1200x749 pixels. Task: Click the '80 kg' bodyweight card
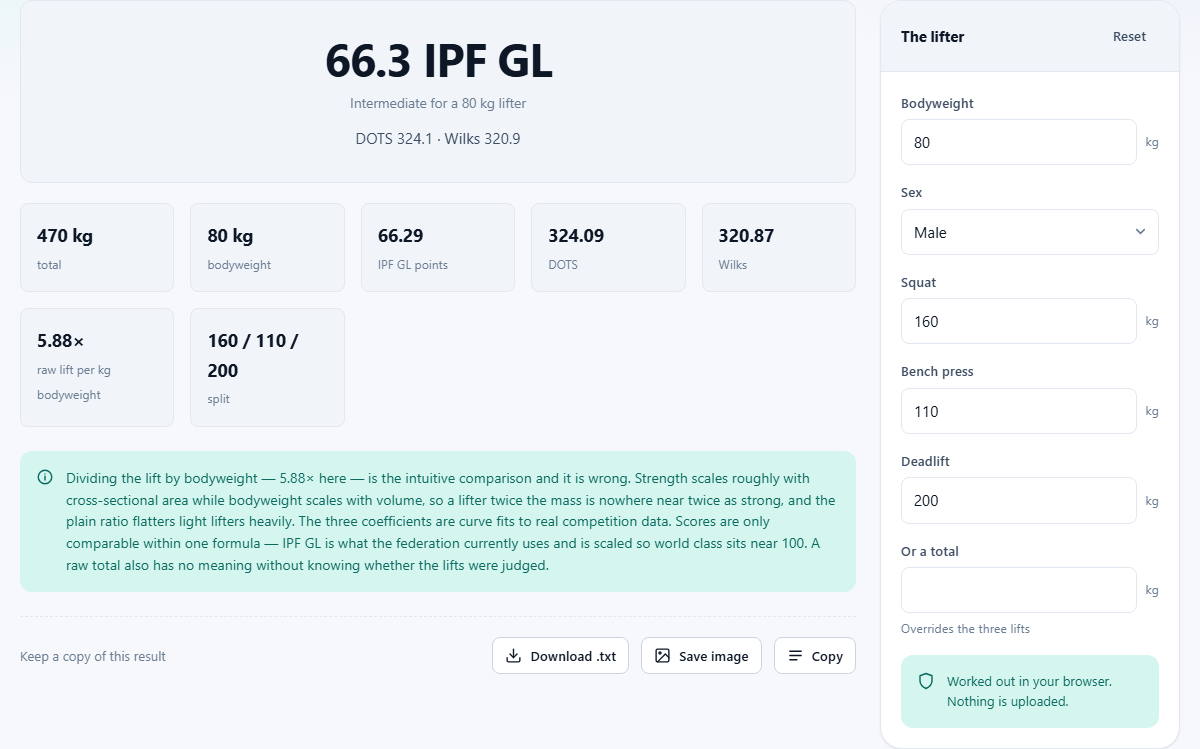pos(267,248)
